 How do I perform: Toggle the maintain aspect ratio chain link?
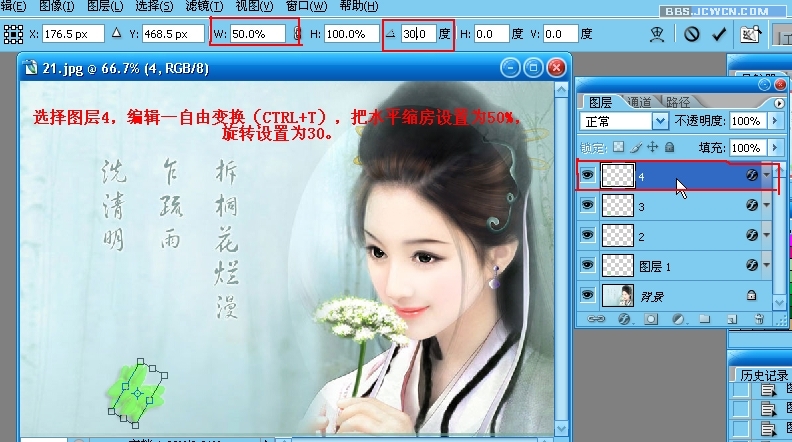click(297, 34)
